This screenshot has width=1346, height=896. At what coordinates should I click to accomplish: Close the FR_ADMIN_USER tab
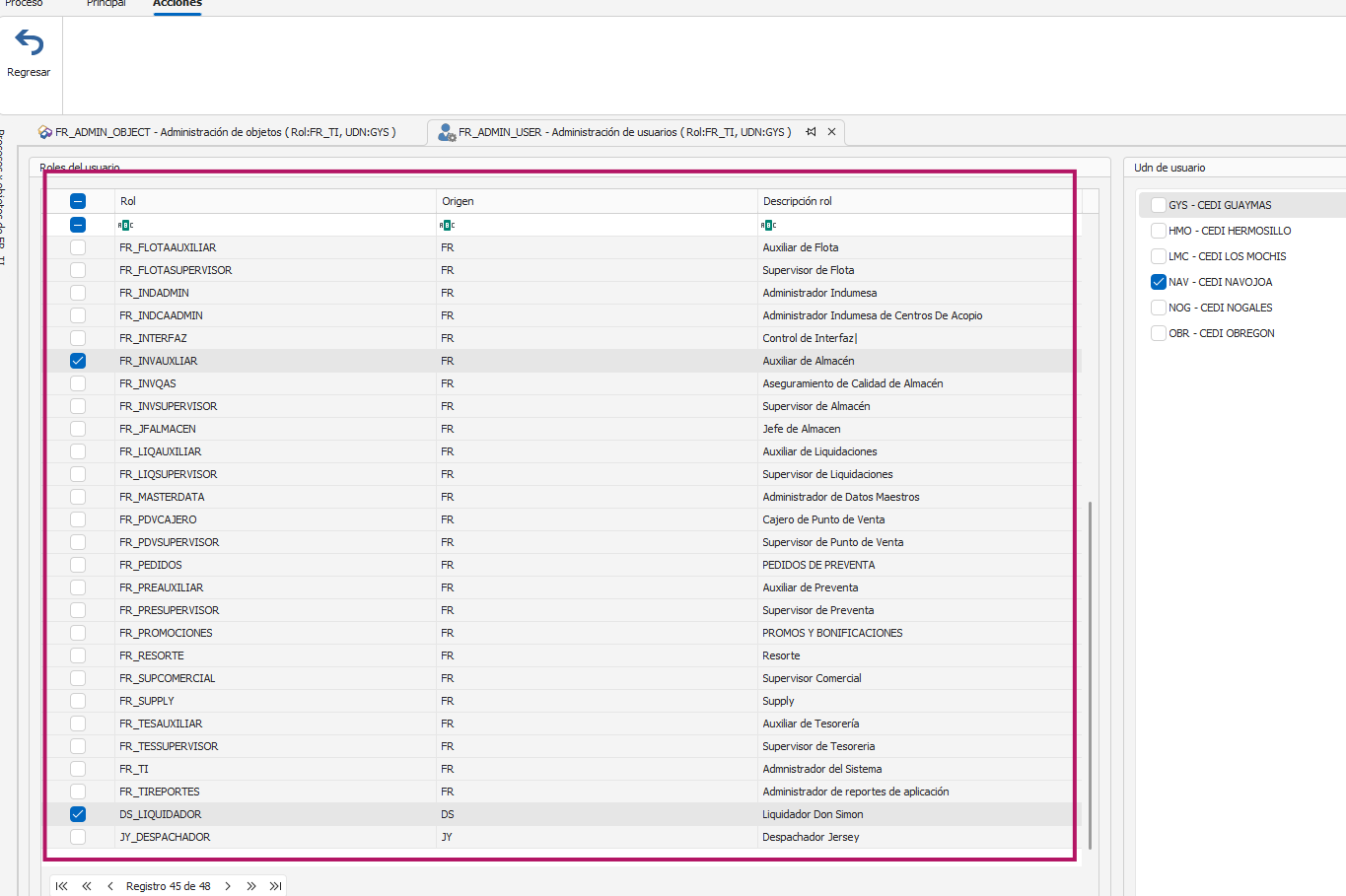pos(831,132)
